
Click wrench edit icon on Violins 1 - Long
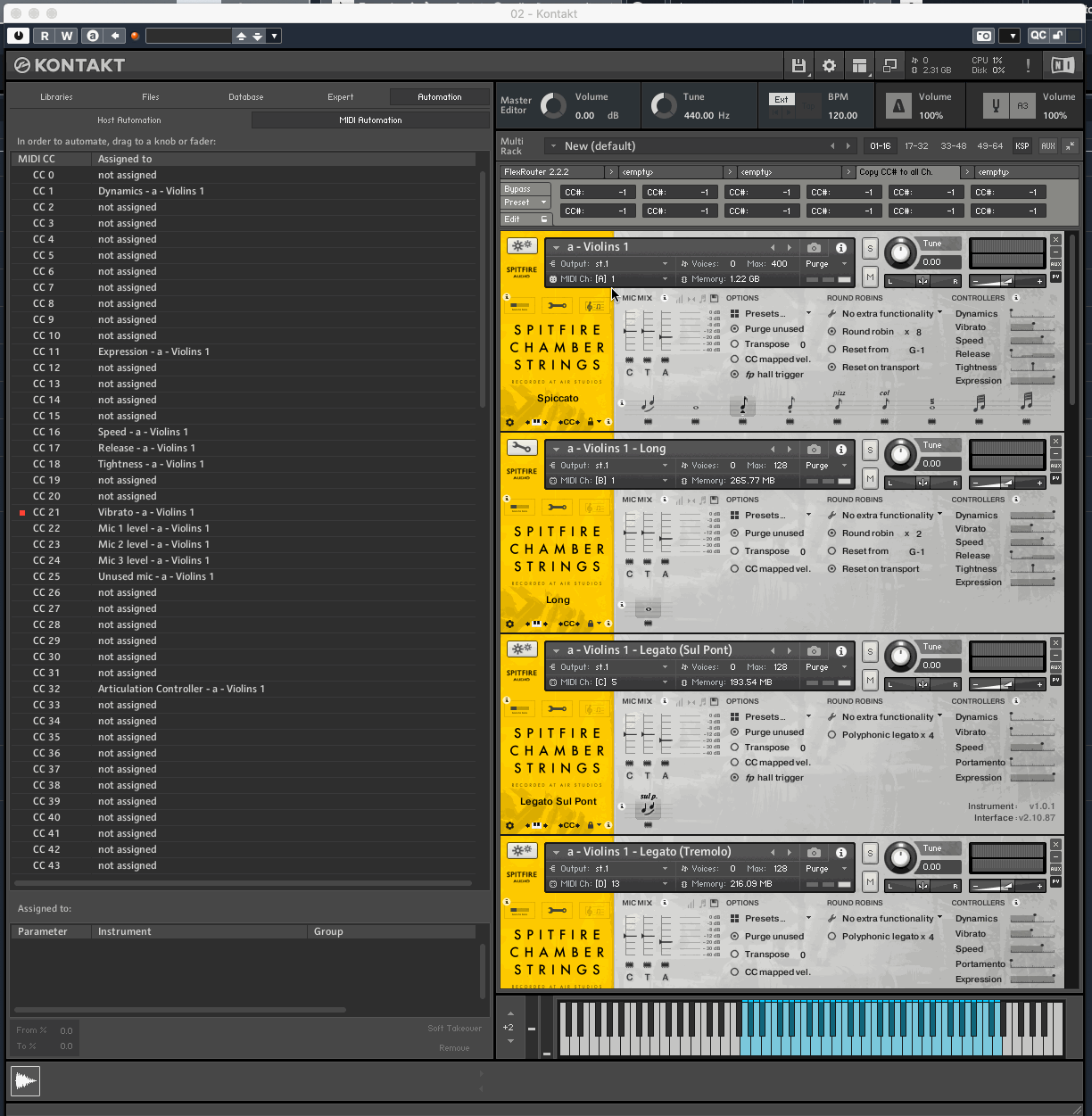pyautogui.click(x=522, y=447)
